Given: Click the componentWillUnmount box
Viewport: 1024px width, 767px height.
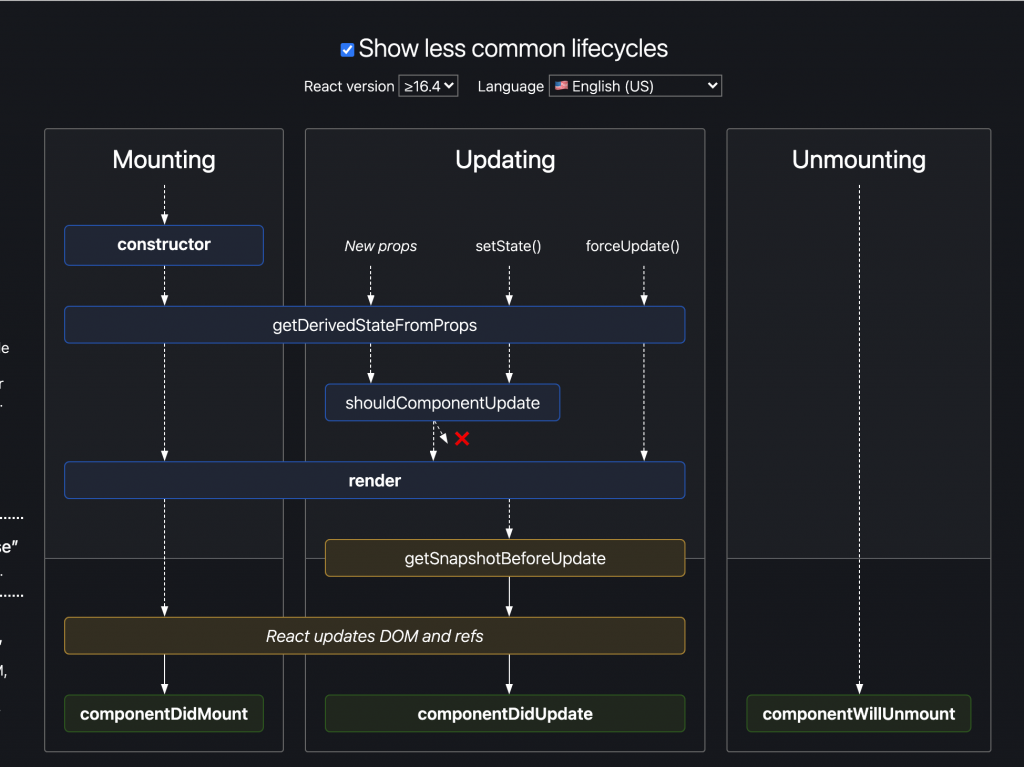Looking at the screenshot, I should (x=858, y=714).
